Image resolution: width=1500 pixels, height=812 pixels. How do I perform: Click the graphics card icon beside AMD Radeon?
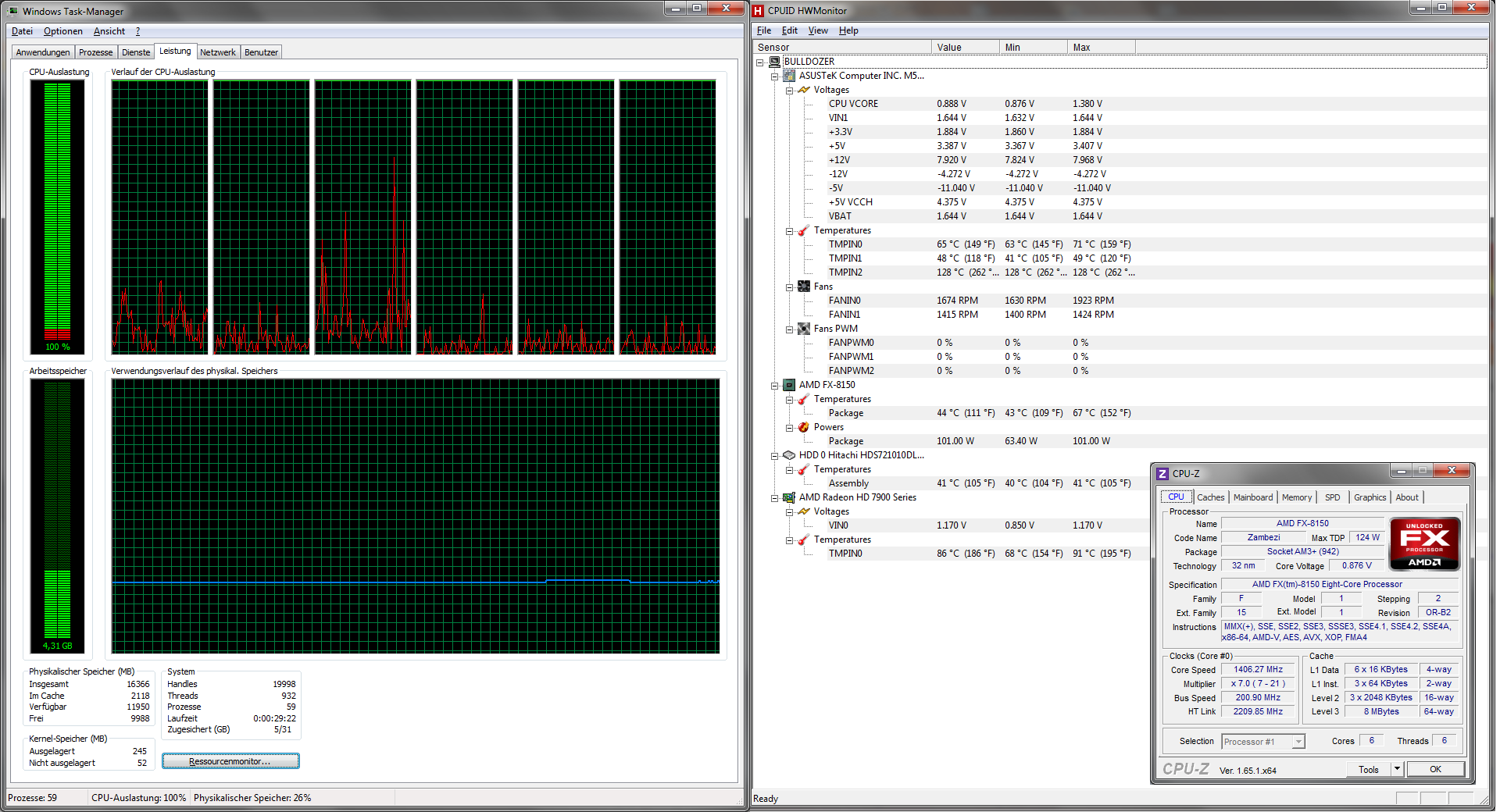pyautogui.click(x=789, y=497)
